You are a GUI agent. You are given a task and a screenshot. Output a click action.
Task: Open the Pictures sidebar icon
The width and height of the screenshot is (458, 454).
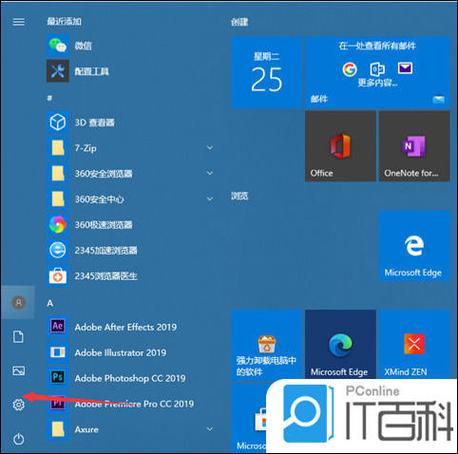pyautogui.click(x=18, y=371)
